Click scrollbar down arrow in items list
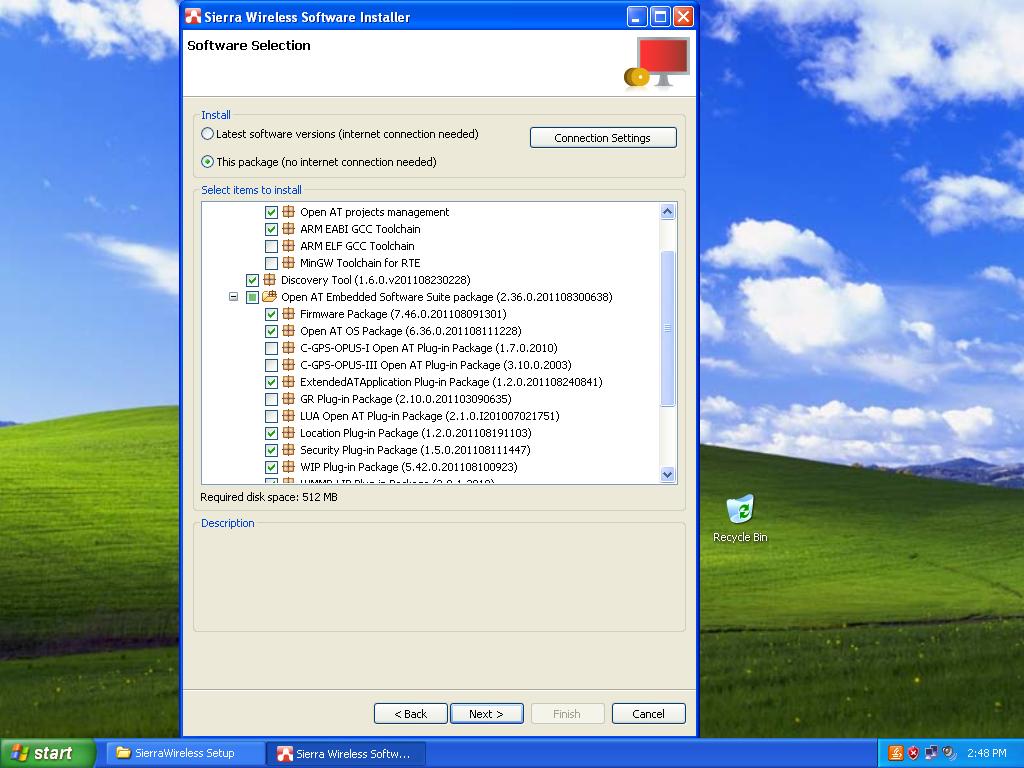The height and width of the screenshot is (768, 1024). tap(667, 475)
